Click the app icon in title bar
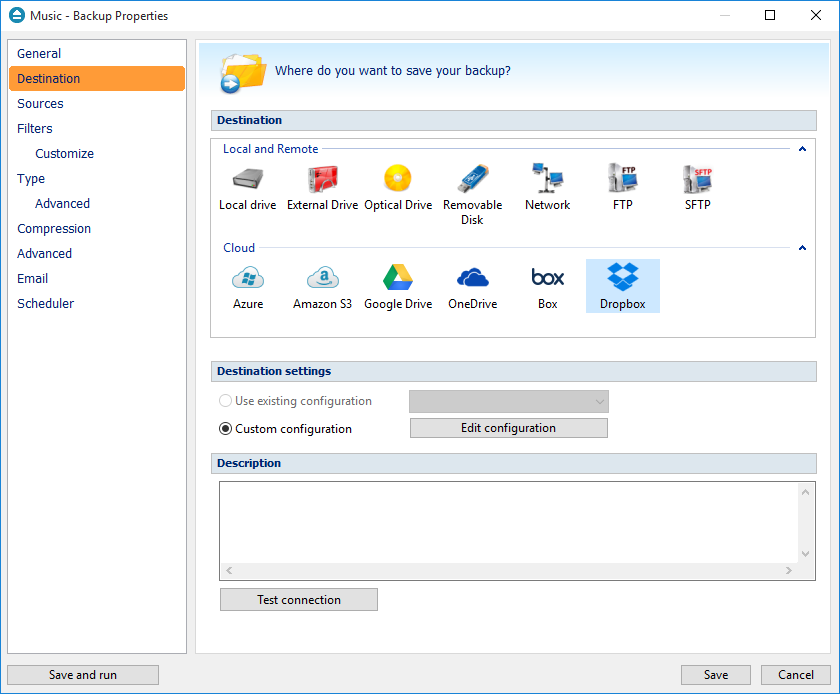 (x=17, y=15)
